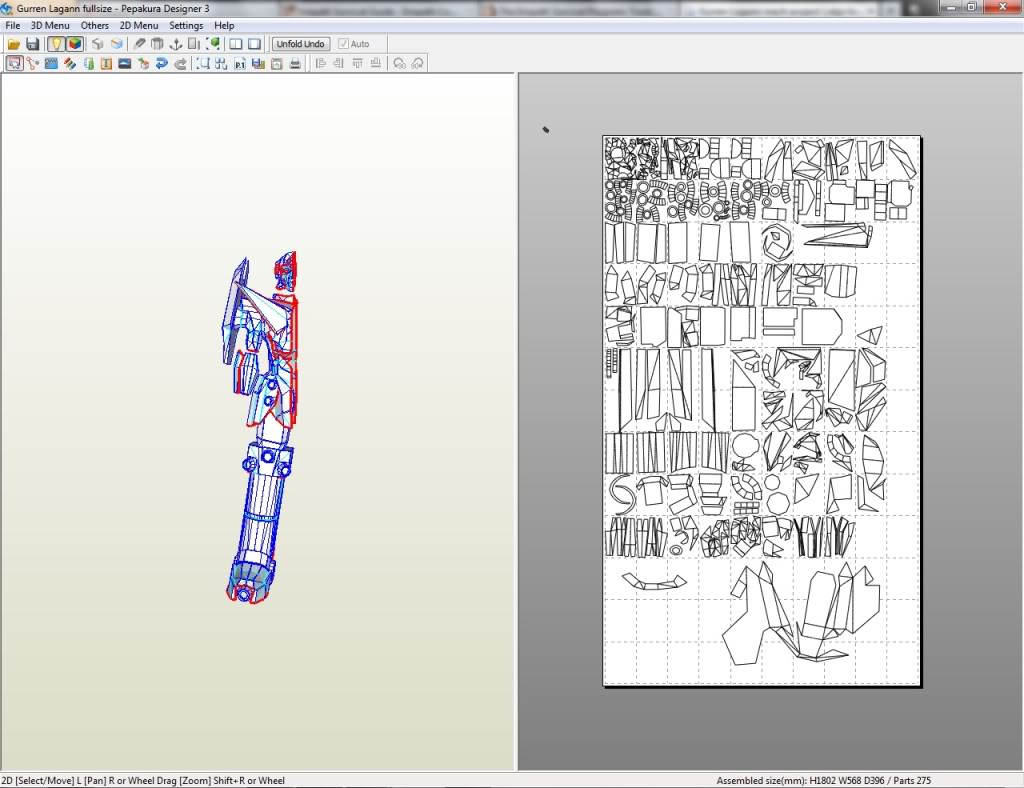
Task: Print the pattern using printer icon
Action: 295,63
